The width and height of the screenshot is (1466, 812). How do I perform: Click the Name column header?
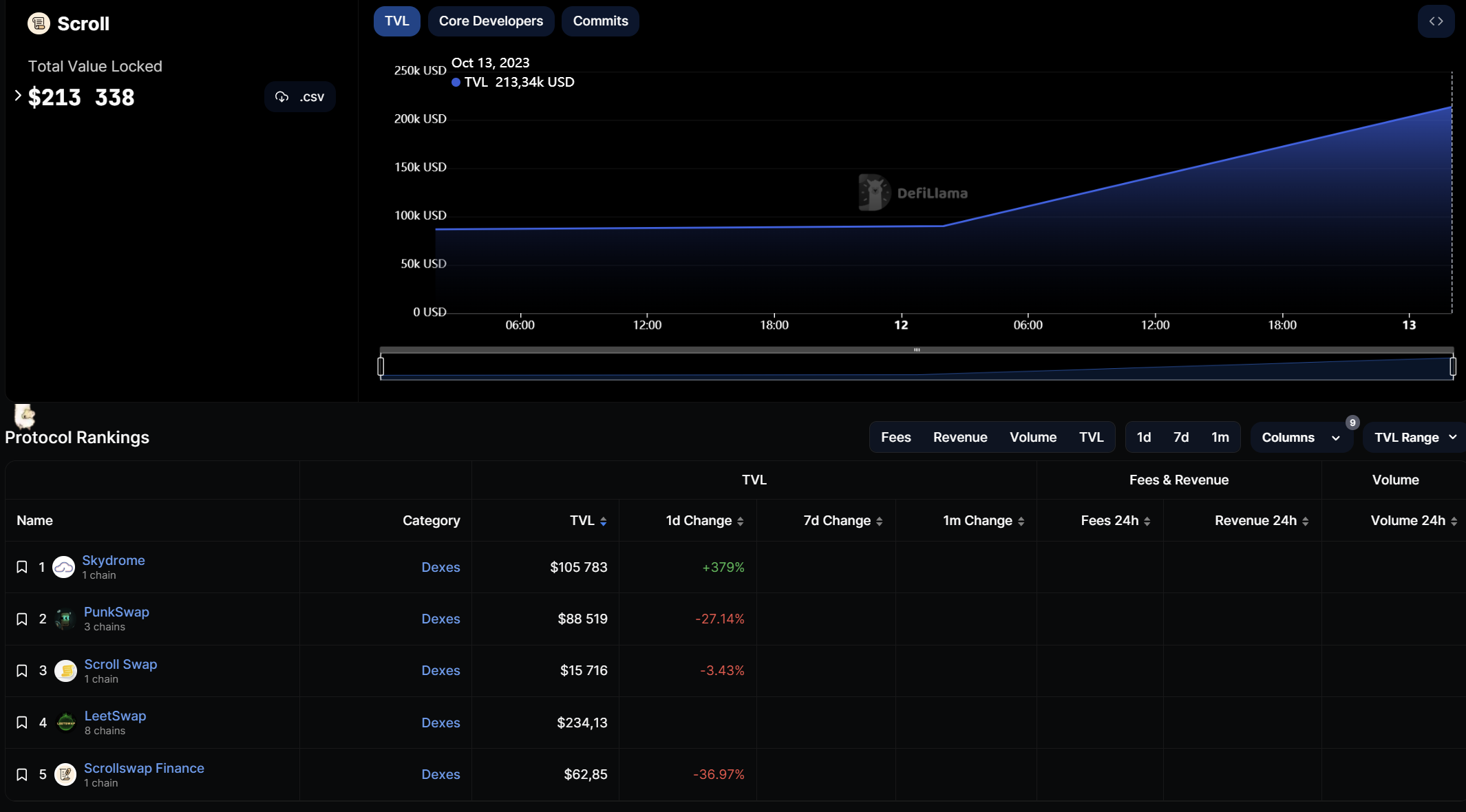34,521
